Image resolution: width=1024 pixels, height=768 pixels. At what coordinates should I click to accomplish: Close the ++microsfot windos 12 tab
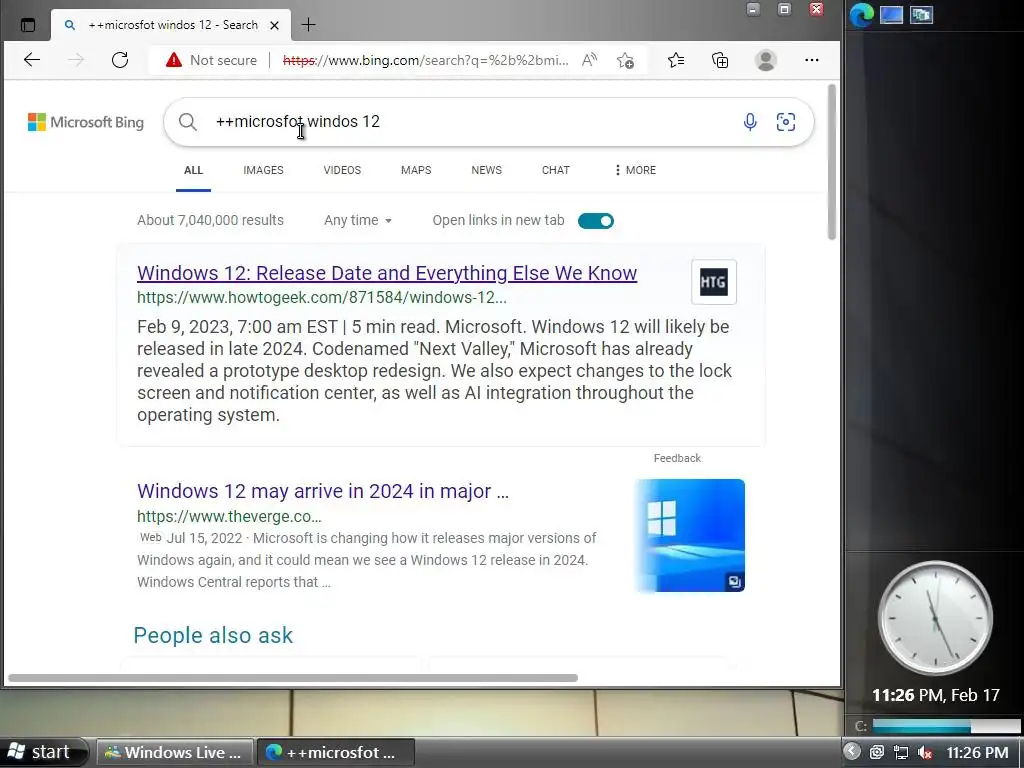[x=275, y=25]
